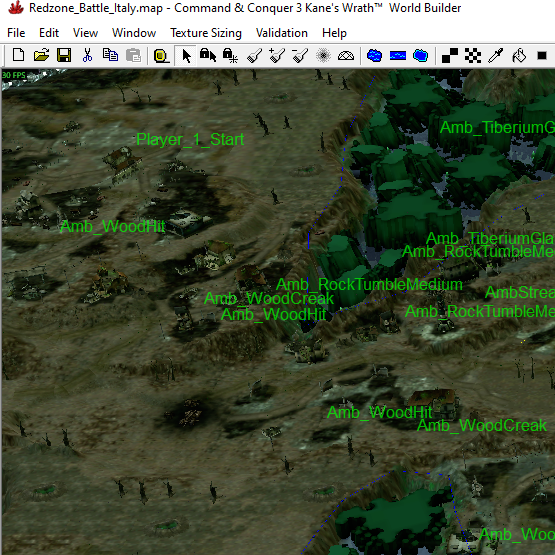Open the Help menu
The width and height of the screenshot is (555, 555).
334,33
